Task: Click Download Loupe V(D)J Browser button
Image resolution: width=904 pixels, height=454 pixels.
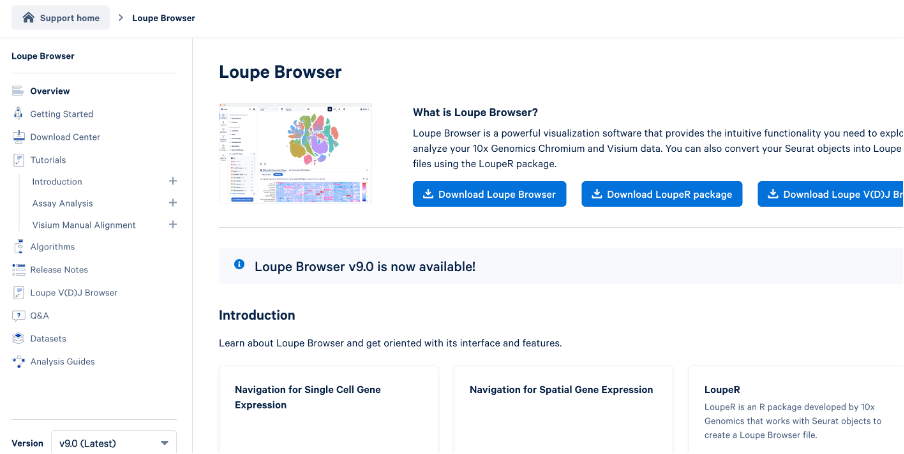Action: (831, 194)
